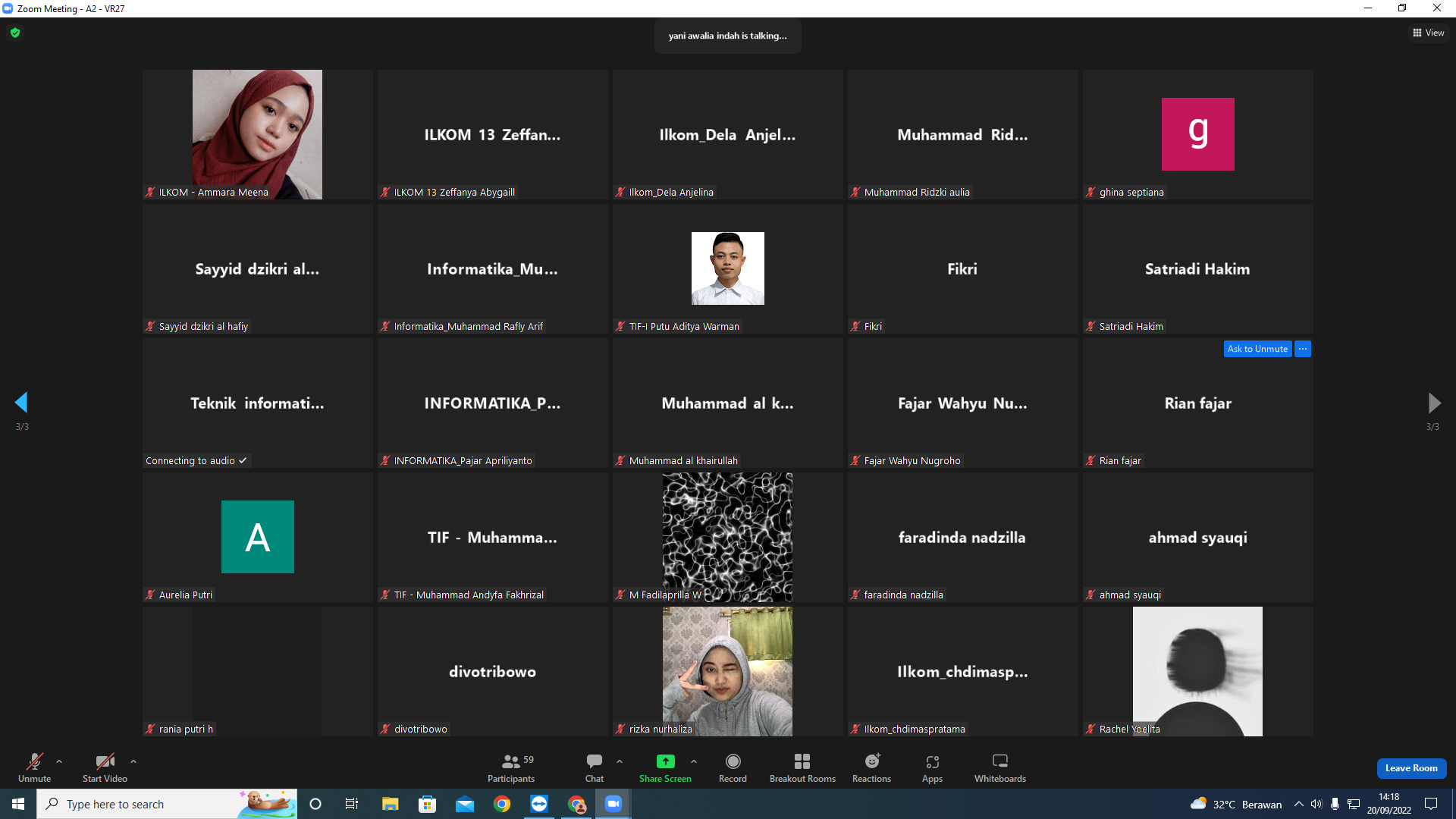Click the green encryption shield icon
1456x819 pixels.
[15, 33]
